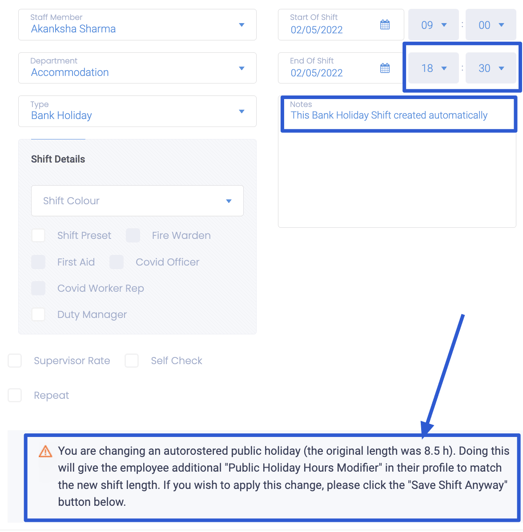
Task: Tick the Repeat checkbox
Action: 15,395
